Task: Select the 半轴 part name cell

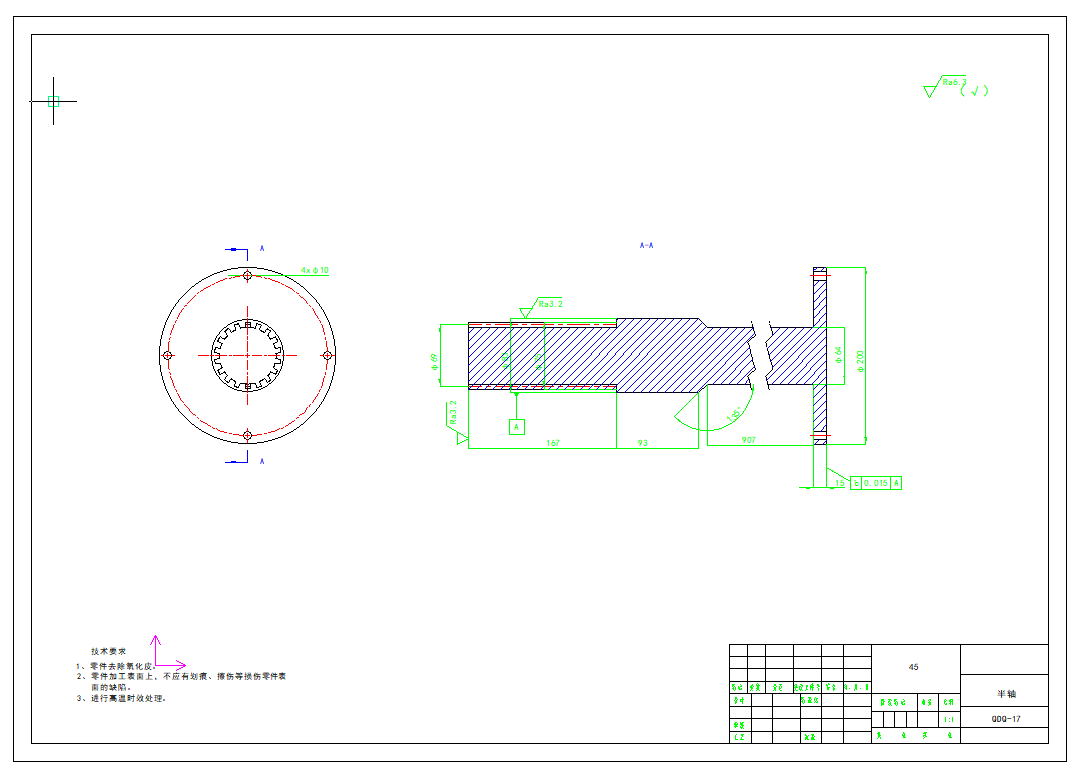Action: 1005,693
